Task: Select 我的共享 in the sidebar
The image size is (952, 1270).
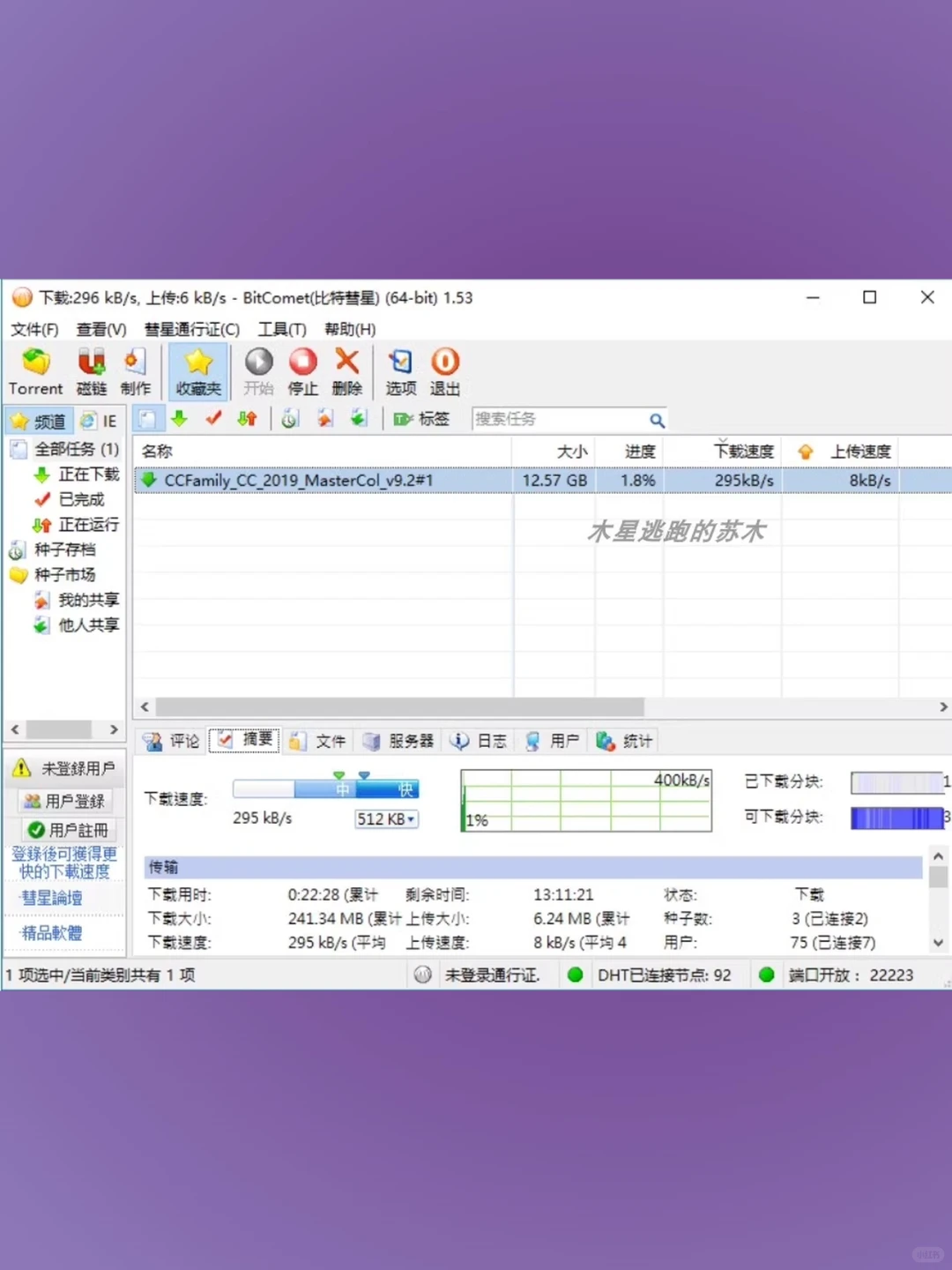Action: [x=77, y=600]
